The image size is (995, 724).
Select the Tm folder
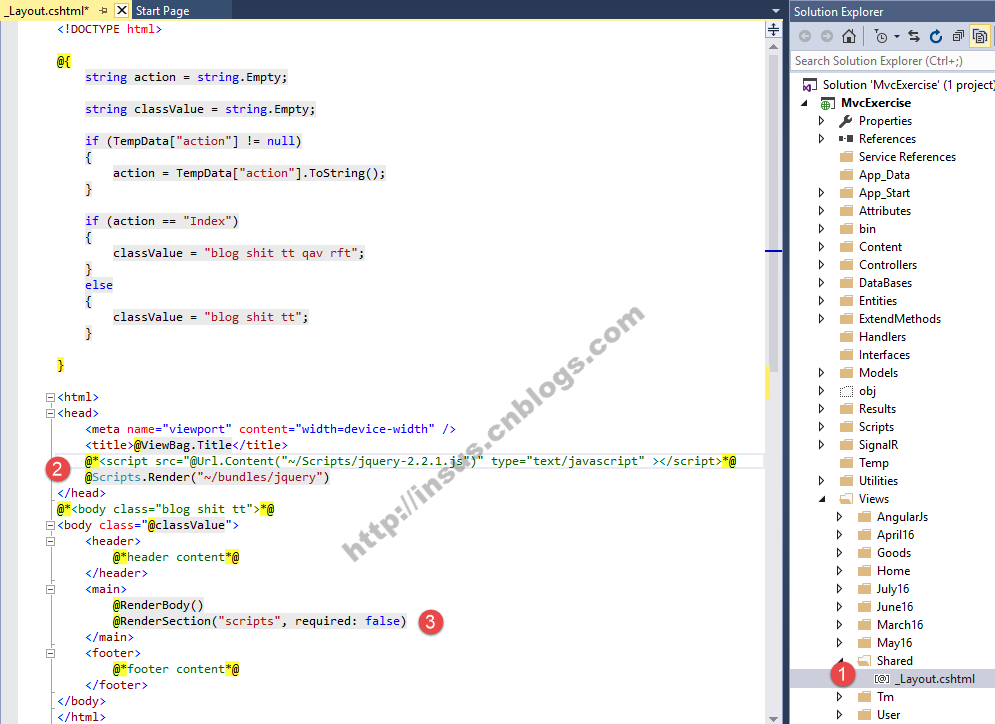pos(885,697)
